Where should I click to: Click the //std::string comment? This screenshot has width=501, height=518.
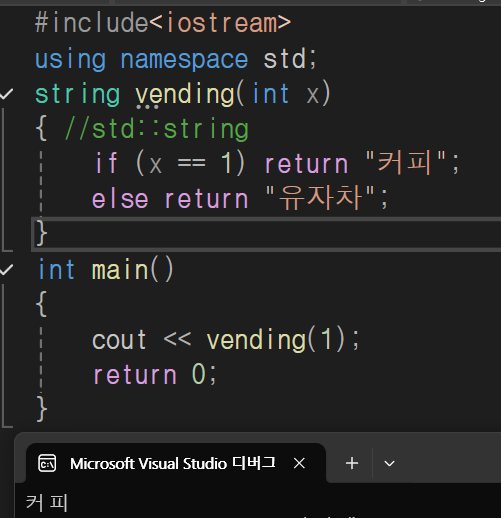pos(157,129)
